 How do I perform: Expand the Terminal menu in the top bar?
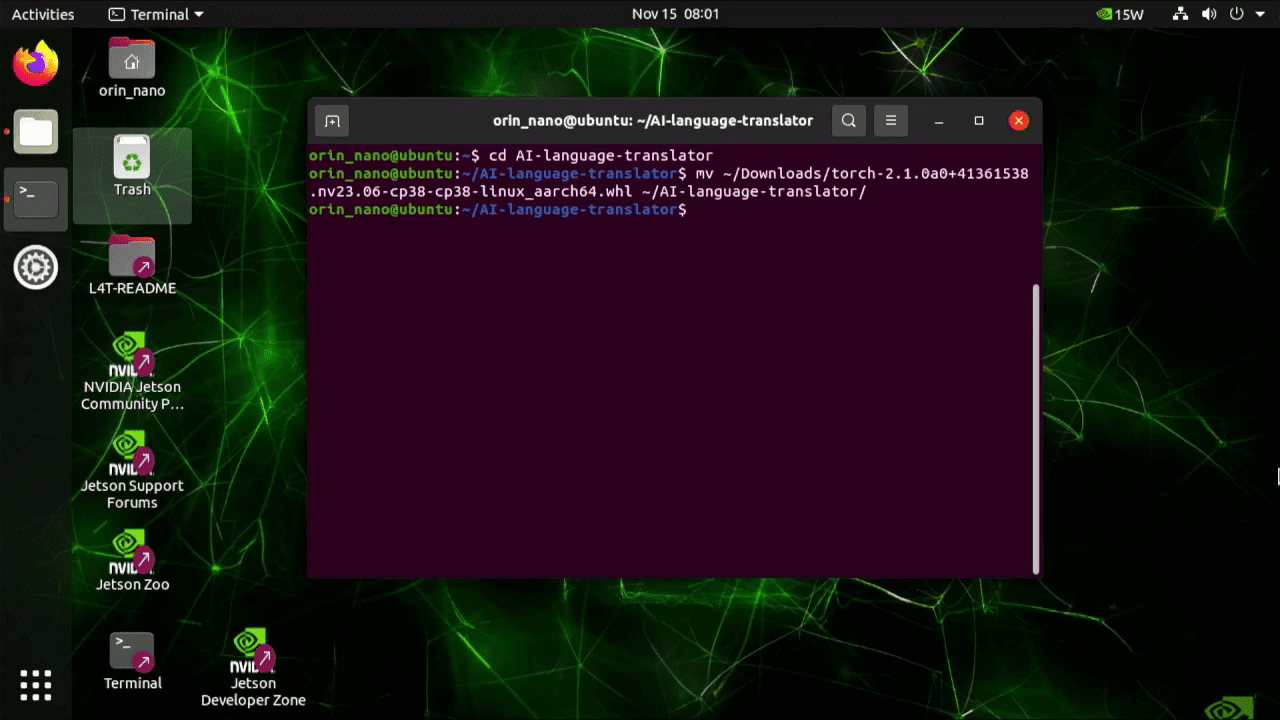[x=155, y=14]
